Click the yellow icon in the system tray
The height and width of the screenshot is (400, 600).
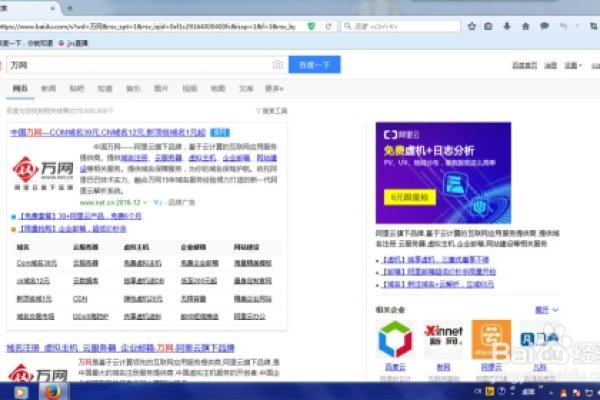490,391
